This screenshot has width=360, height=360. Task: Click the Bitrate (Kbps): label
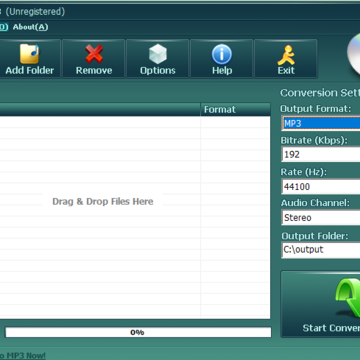[314, 140]
